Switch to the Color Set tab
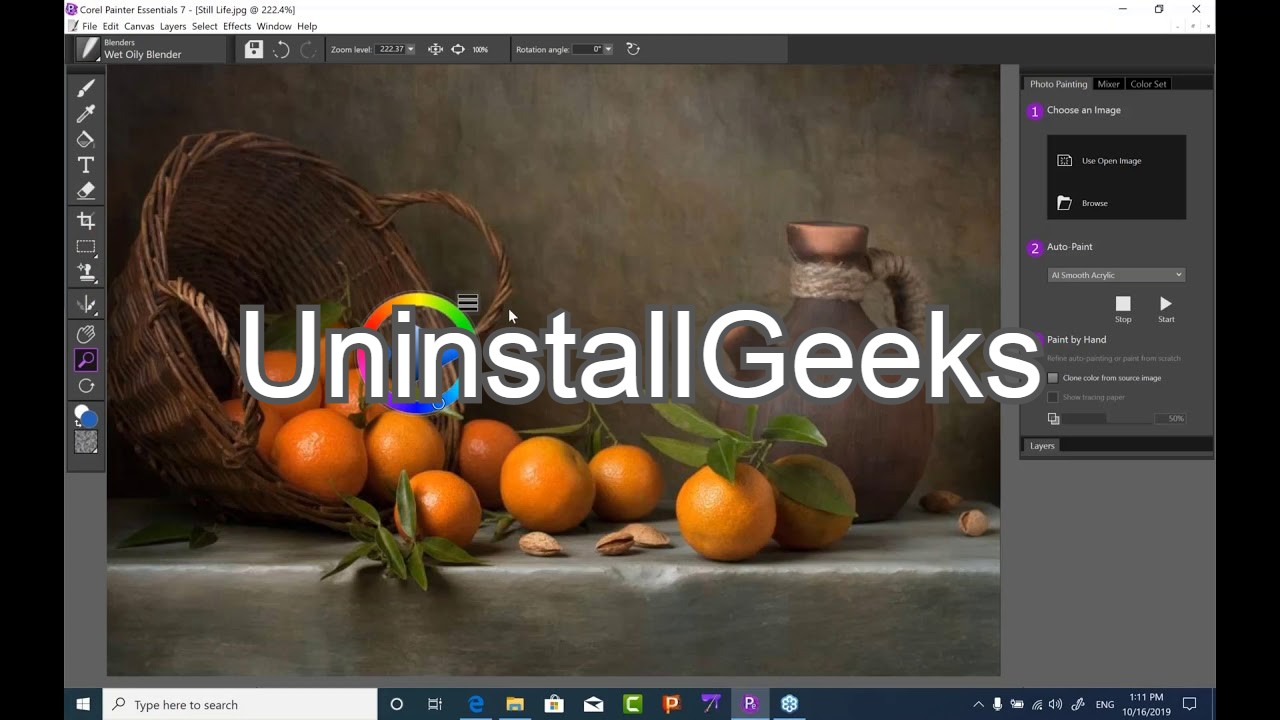 tap(1148, 84)
